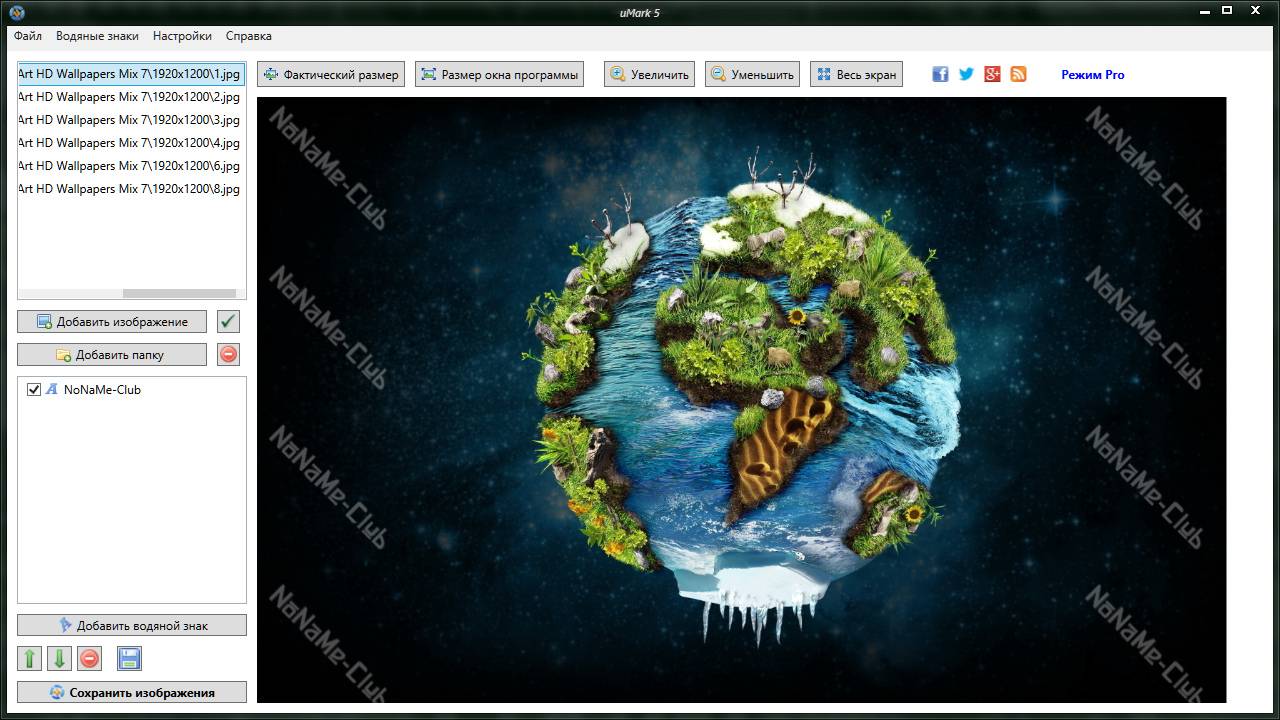Screen dimensions: 1280x720
Task: Select the 1920x1200\3.jpg file row
Action: pos(131,120)
